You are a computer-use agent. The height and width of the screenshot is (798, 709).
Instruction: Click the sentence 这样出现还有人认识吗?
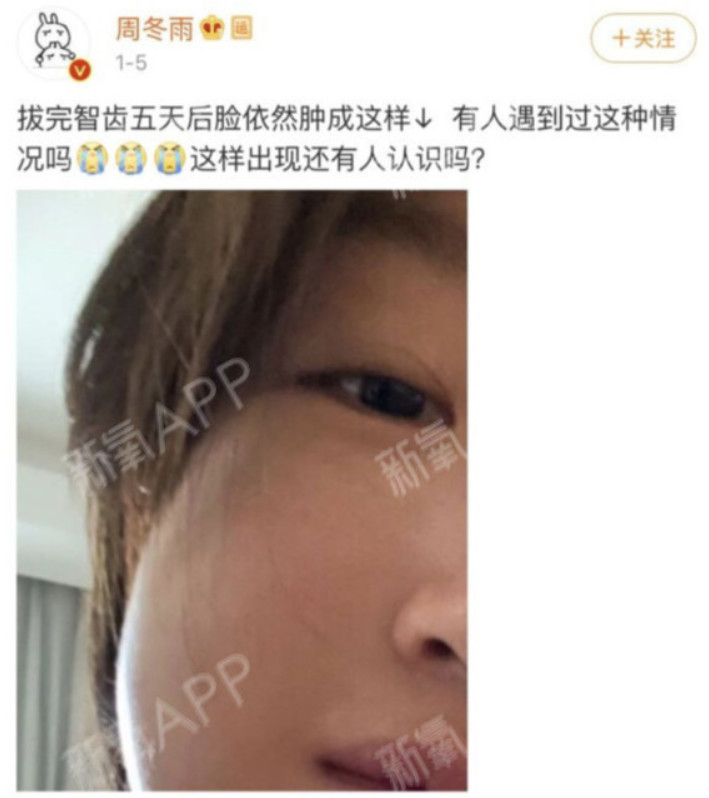[x=336, y=160]
